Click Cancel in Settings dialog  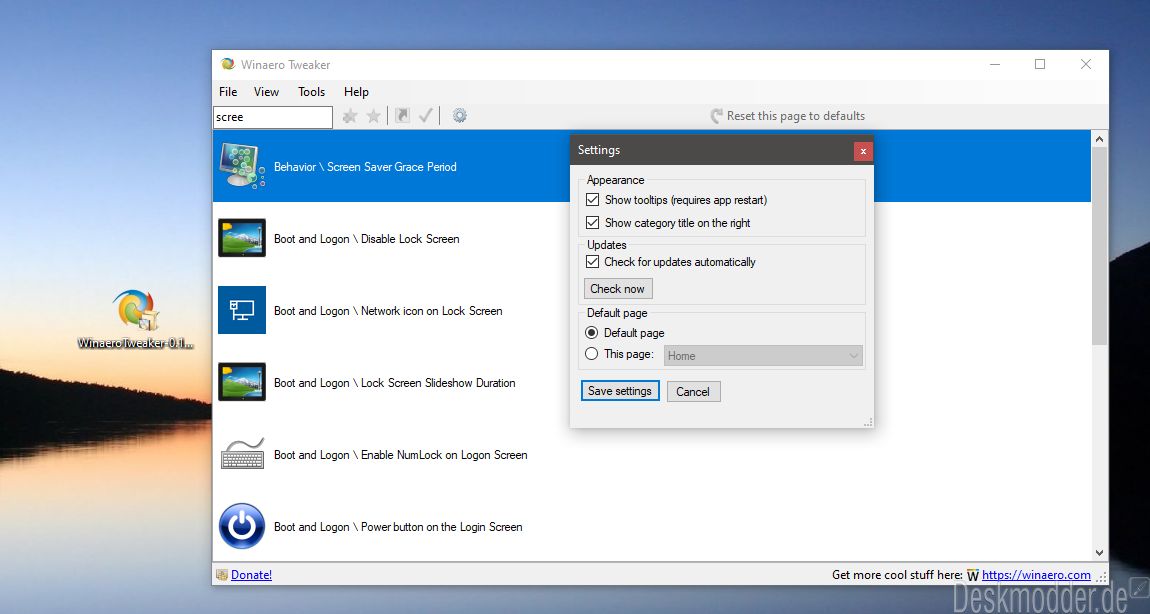click(693, 392)
